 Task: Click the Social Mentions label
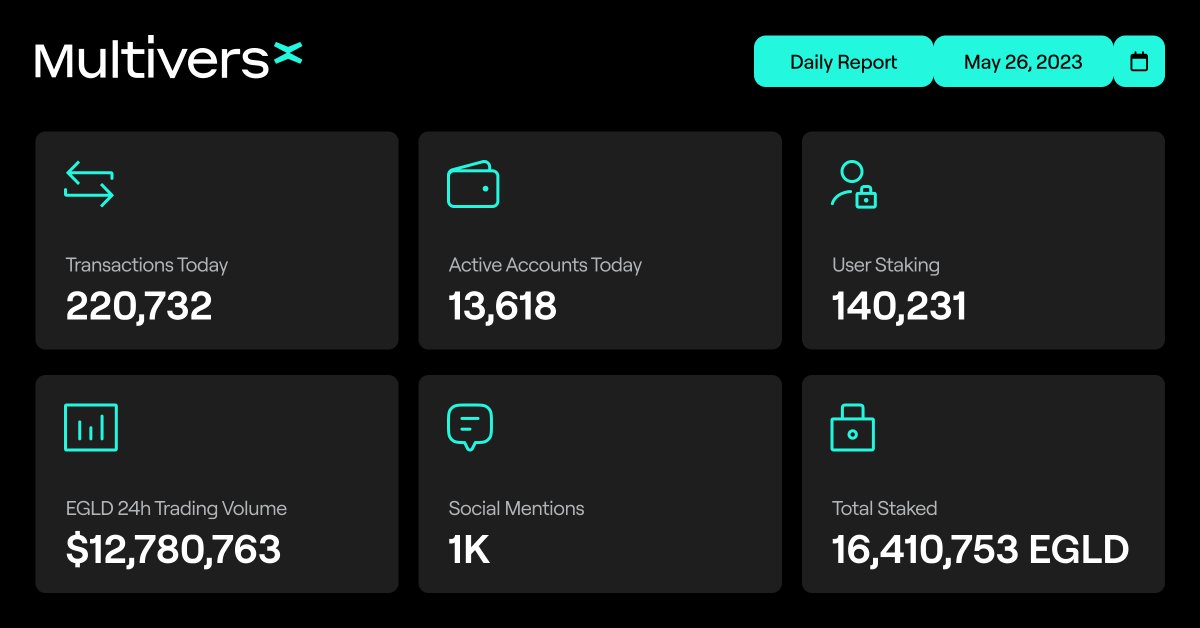(516, 508)
